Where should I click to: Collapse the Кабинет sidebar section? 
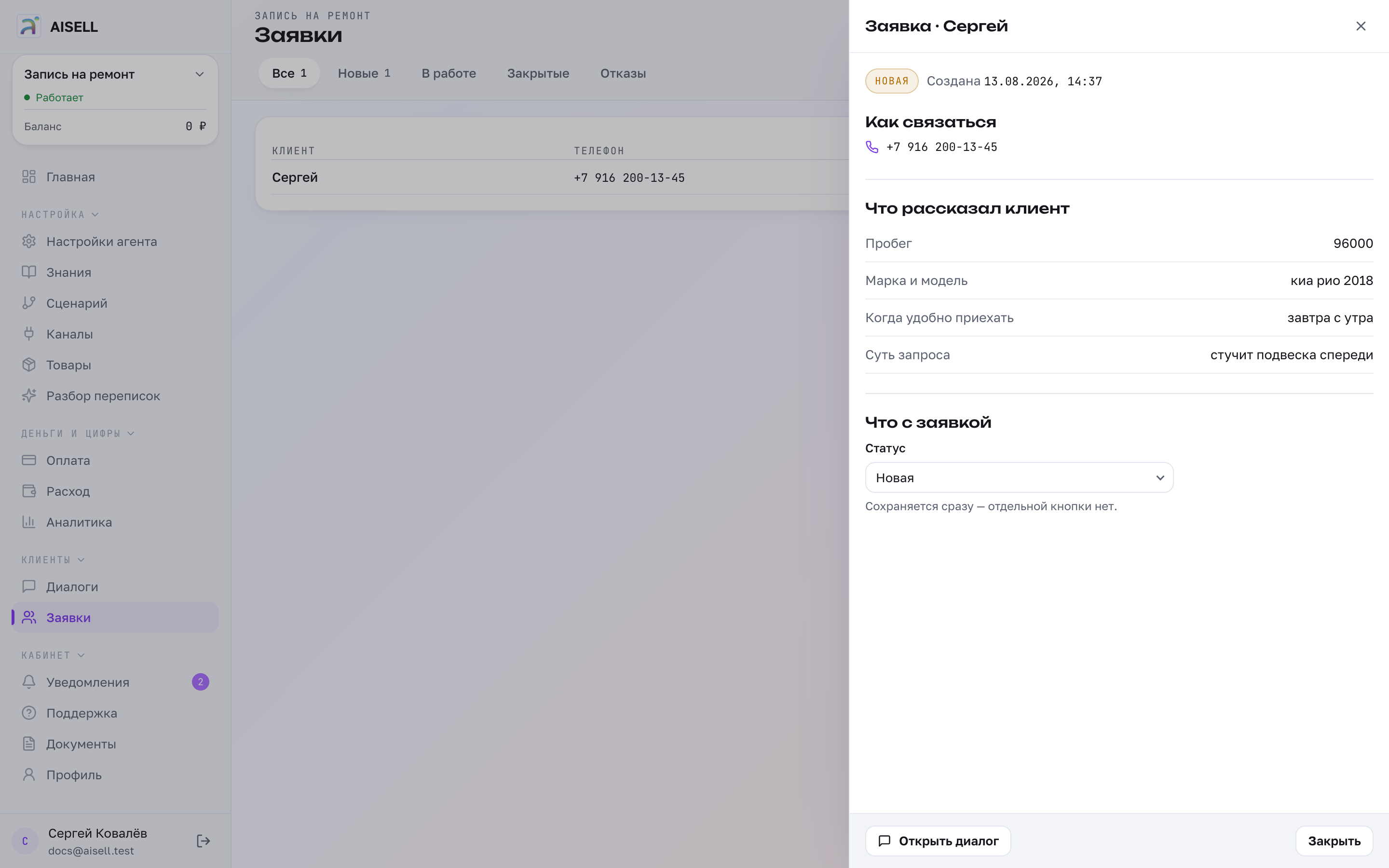[54, 655]
